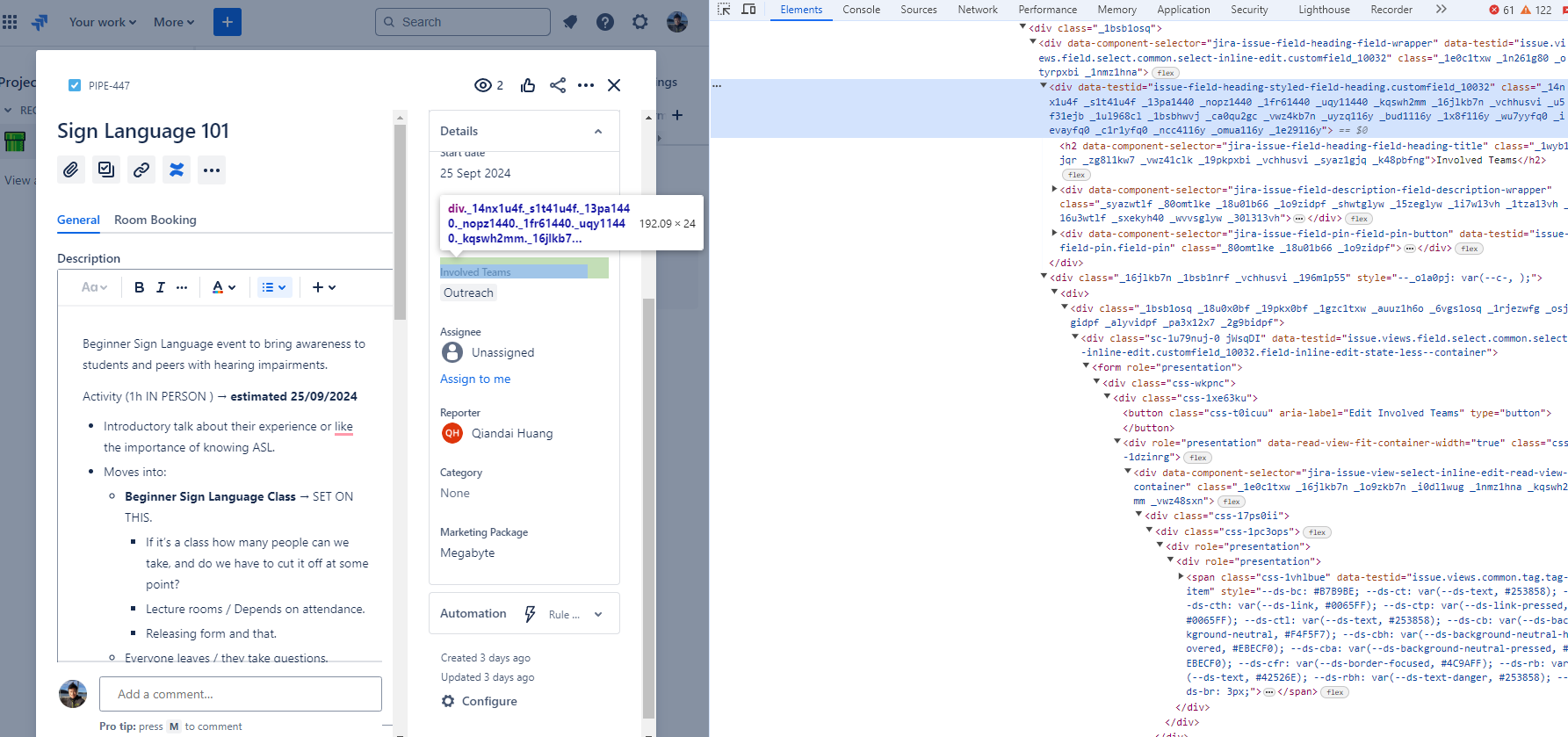Click the Configure button
This screenshot has height=737, width=1568.
(479, 701)
